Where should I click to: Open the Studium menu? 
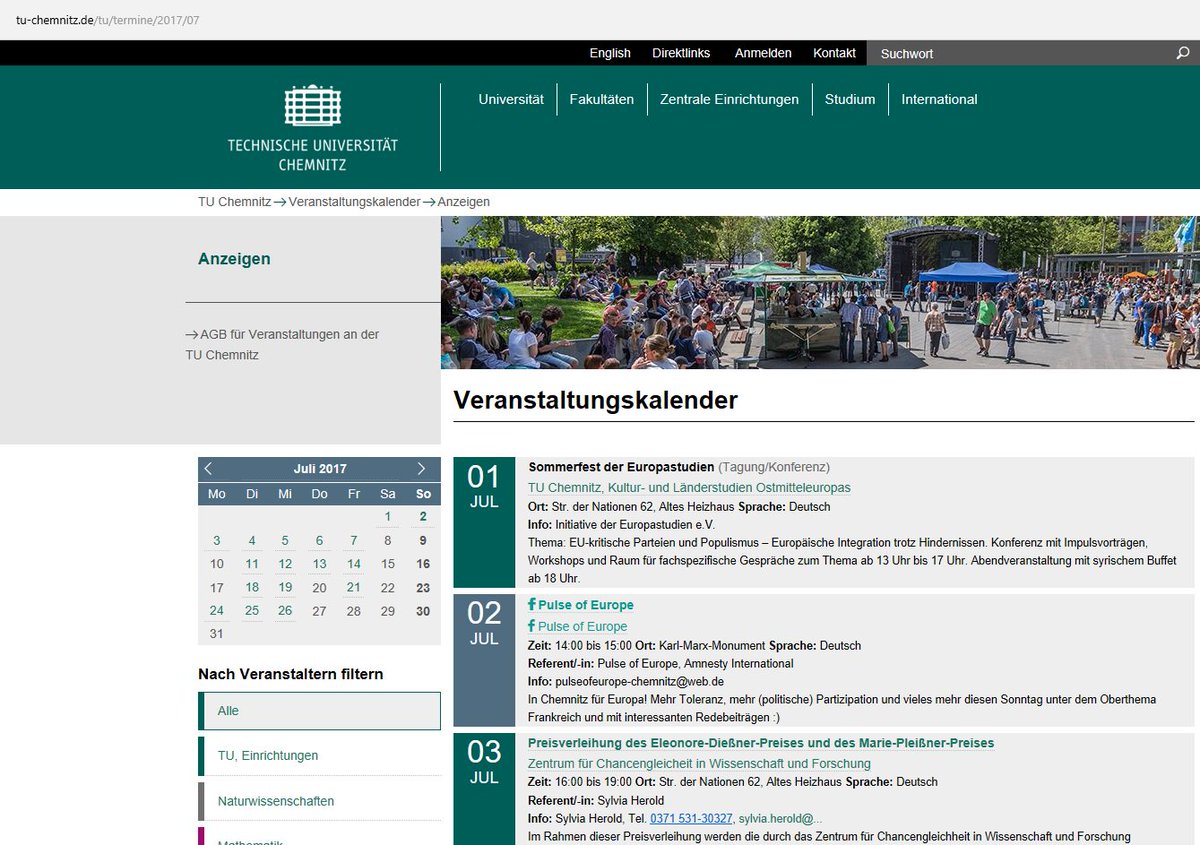pyautogui.click(x=850, y=99)
